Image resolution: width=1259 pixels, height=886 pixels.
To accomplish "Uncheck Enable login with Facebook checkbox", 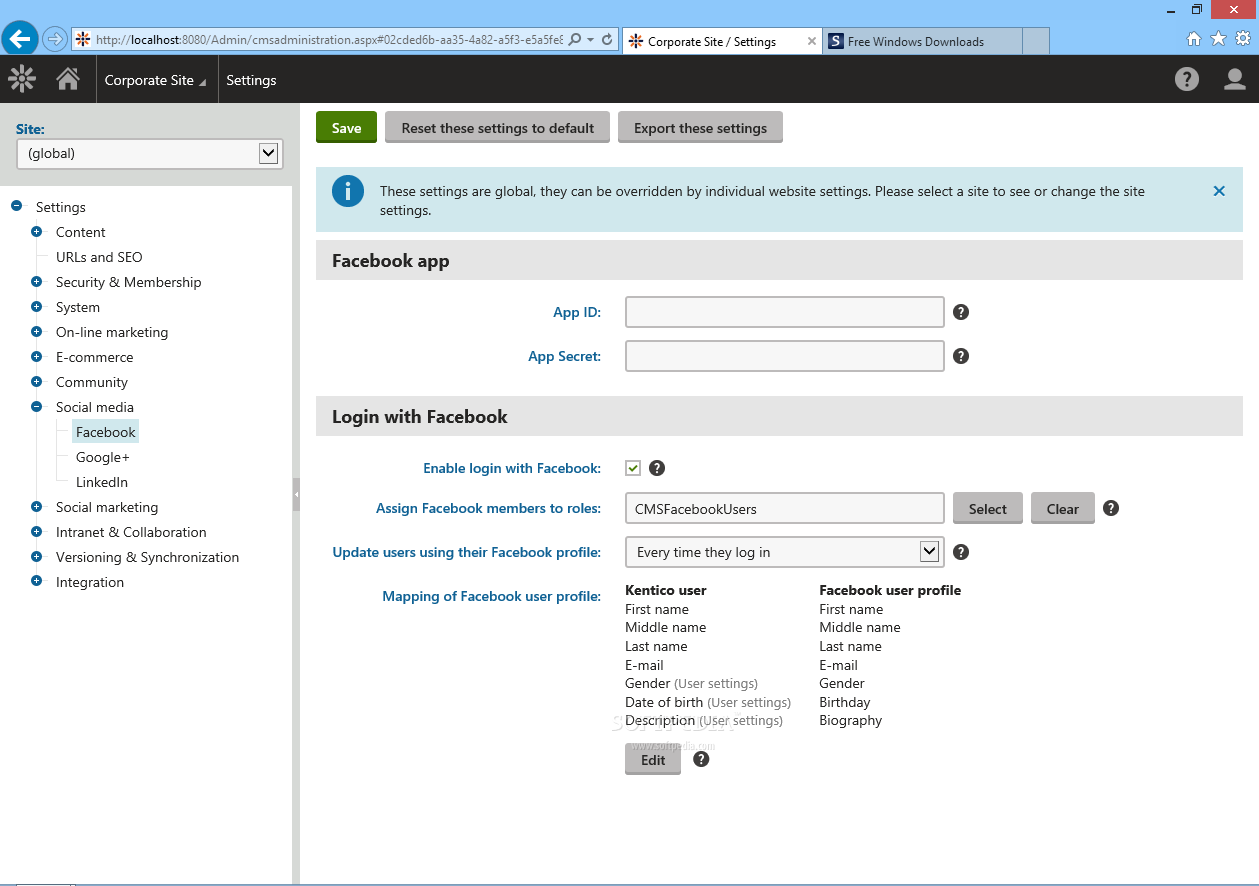I will click(x=633, y=468).
